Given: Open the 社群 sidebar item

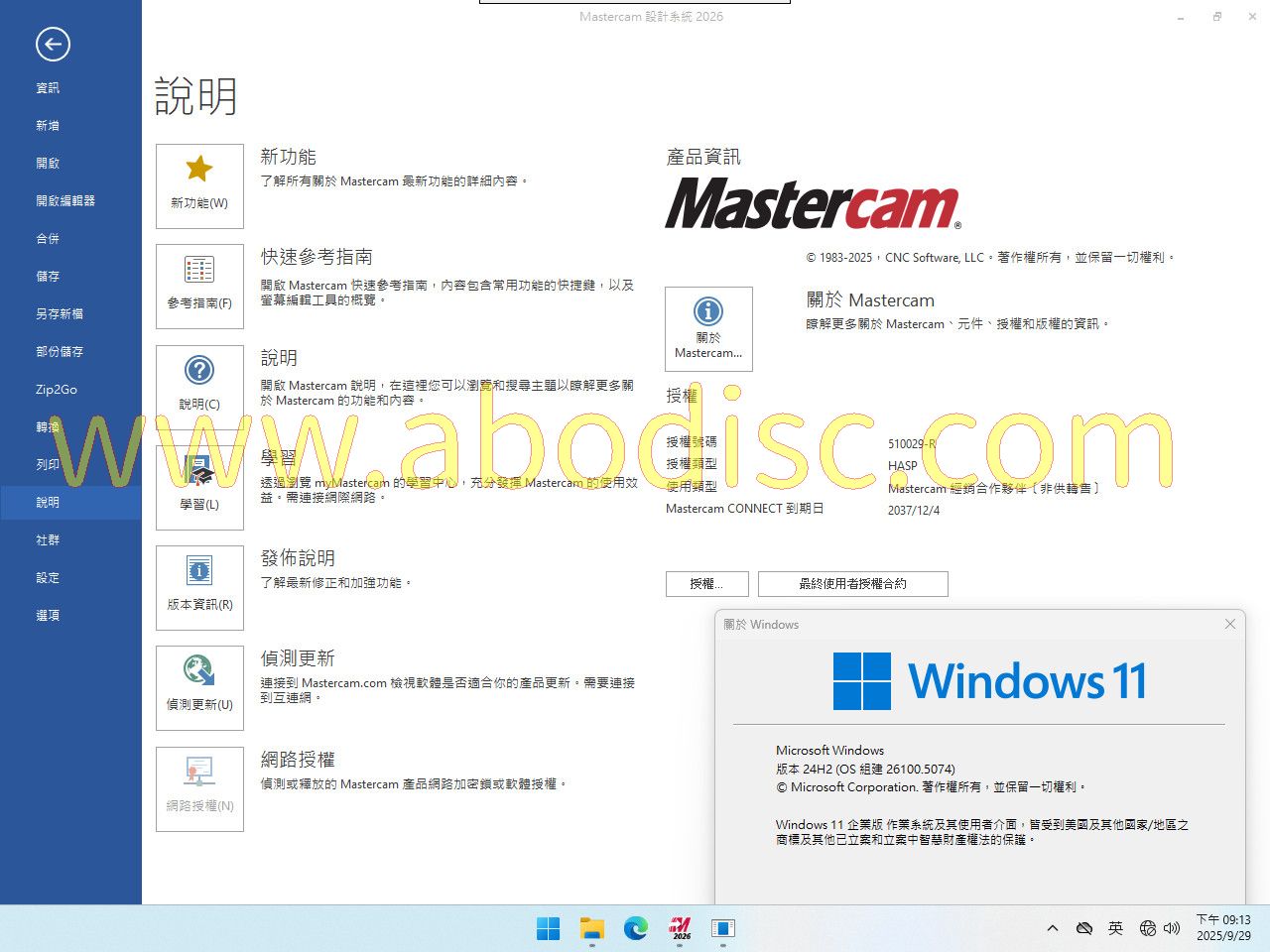Looking at the screenshot, I should (48, 540).
